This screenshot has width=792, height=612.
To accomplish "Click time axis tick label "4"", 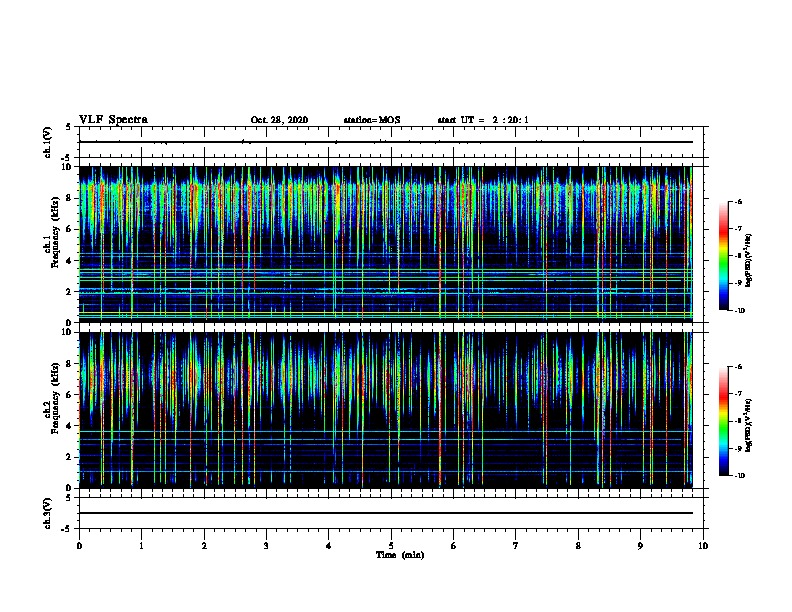I will point(328,546).
